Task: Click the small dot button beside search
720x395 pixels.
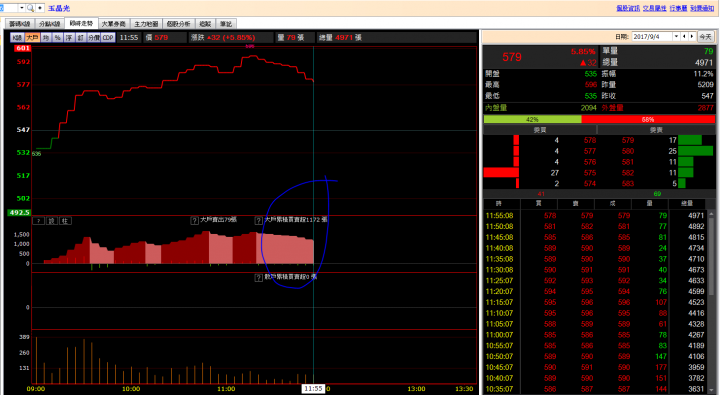Action: pyautogui.click(x=40, y=8)
